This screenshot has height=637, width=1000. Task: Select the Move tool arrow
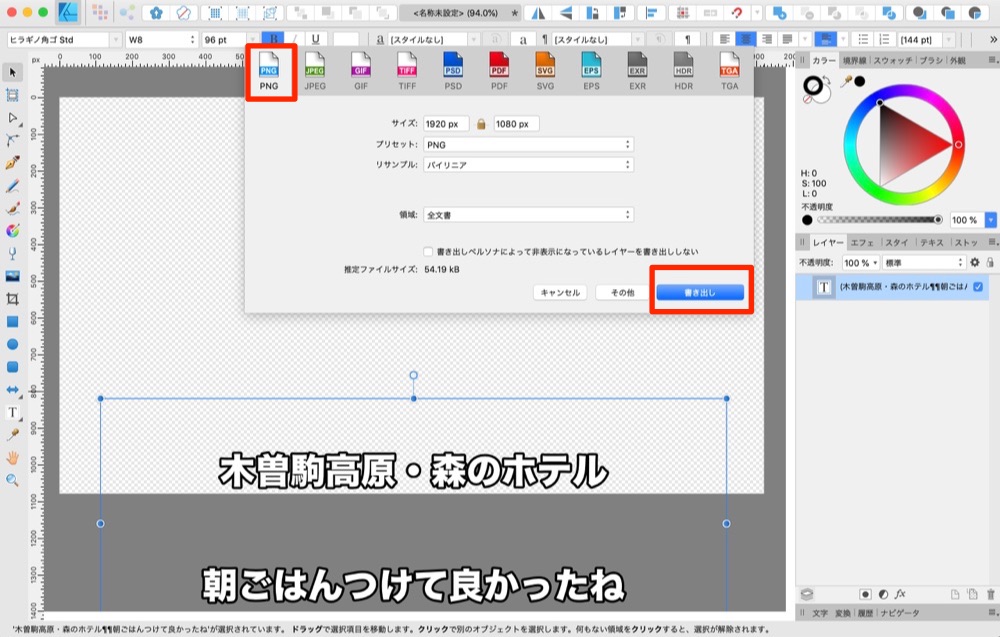click(x=13, y=73)
